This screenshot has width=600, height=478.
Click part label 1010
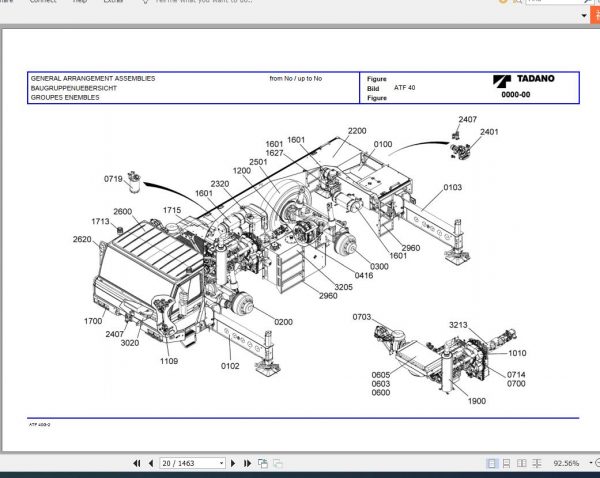tap(517, 353)
